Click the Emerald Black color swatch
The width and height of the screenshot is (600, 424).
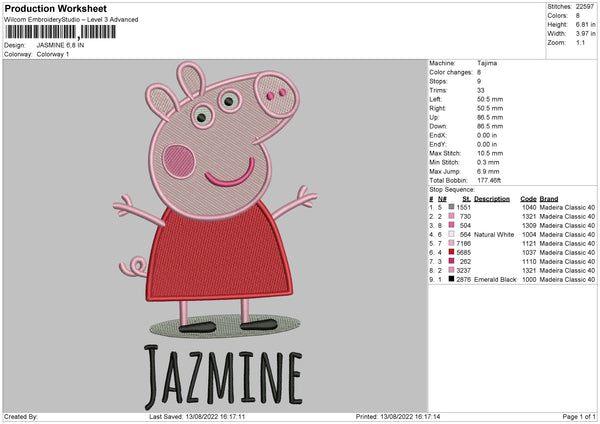[x=451, y=279]
